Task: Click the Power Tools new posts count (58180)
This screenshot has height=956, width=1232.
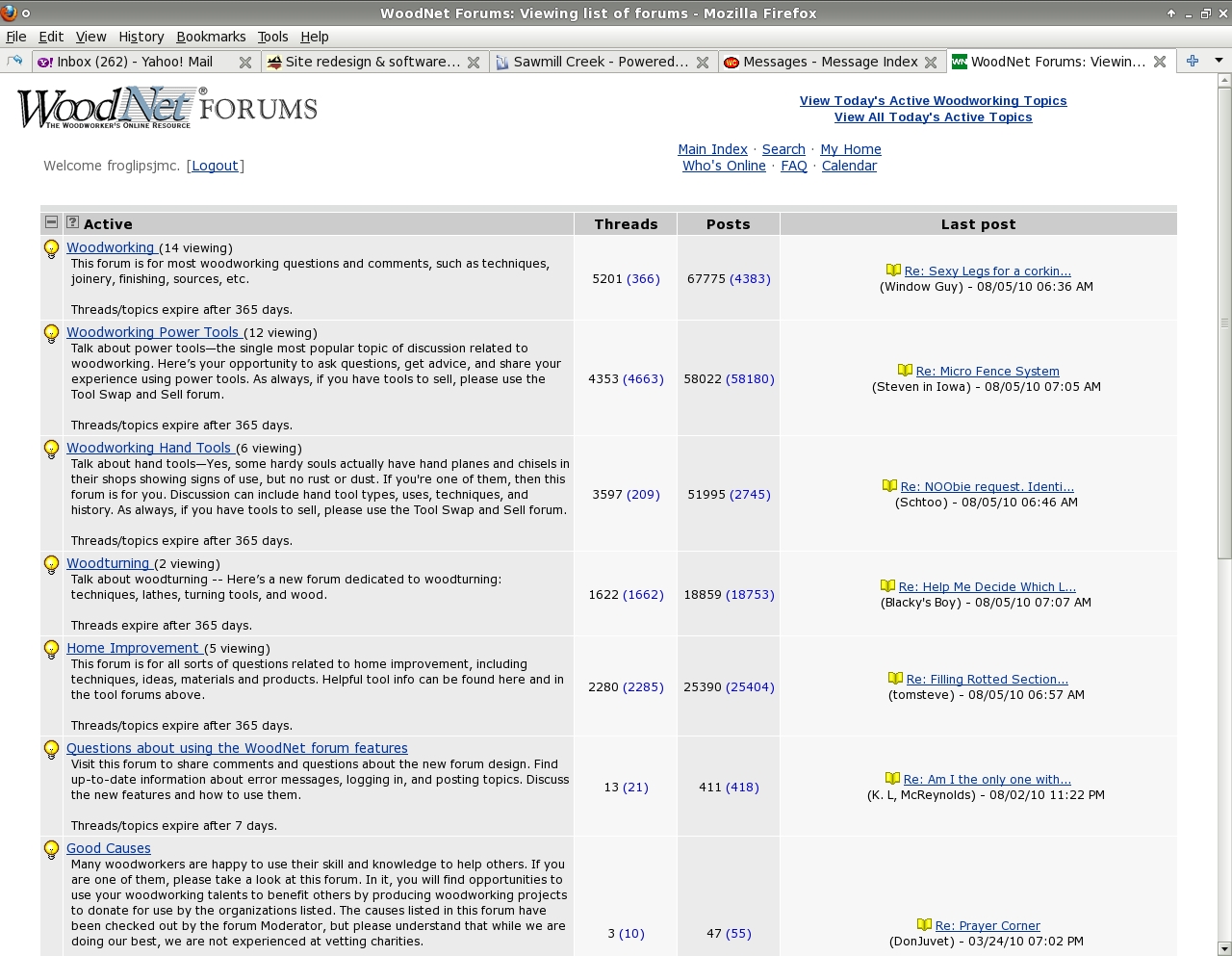Action: [750, 378]
